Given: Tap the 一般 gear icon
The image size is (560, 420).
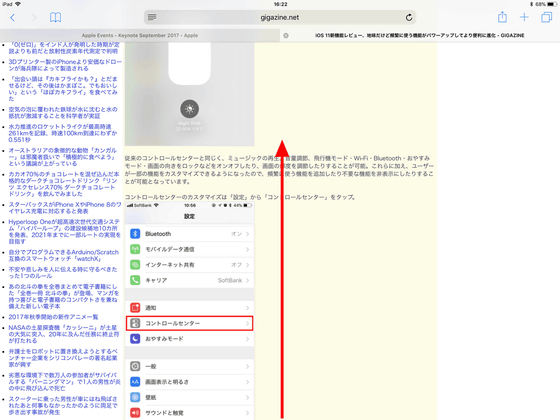Looking at the screenshot, I should pyautogui.click(x=135, y=366).
